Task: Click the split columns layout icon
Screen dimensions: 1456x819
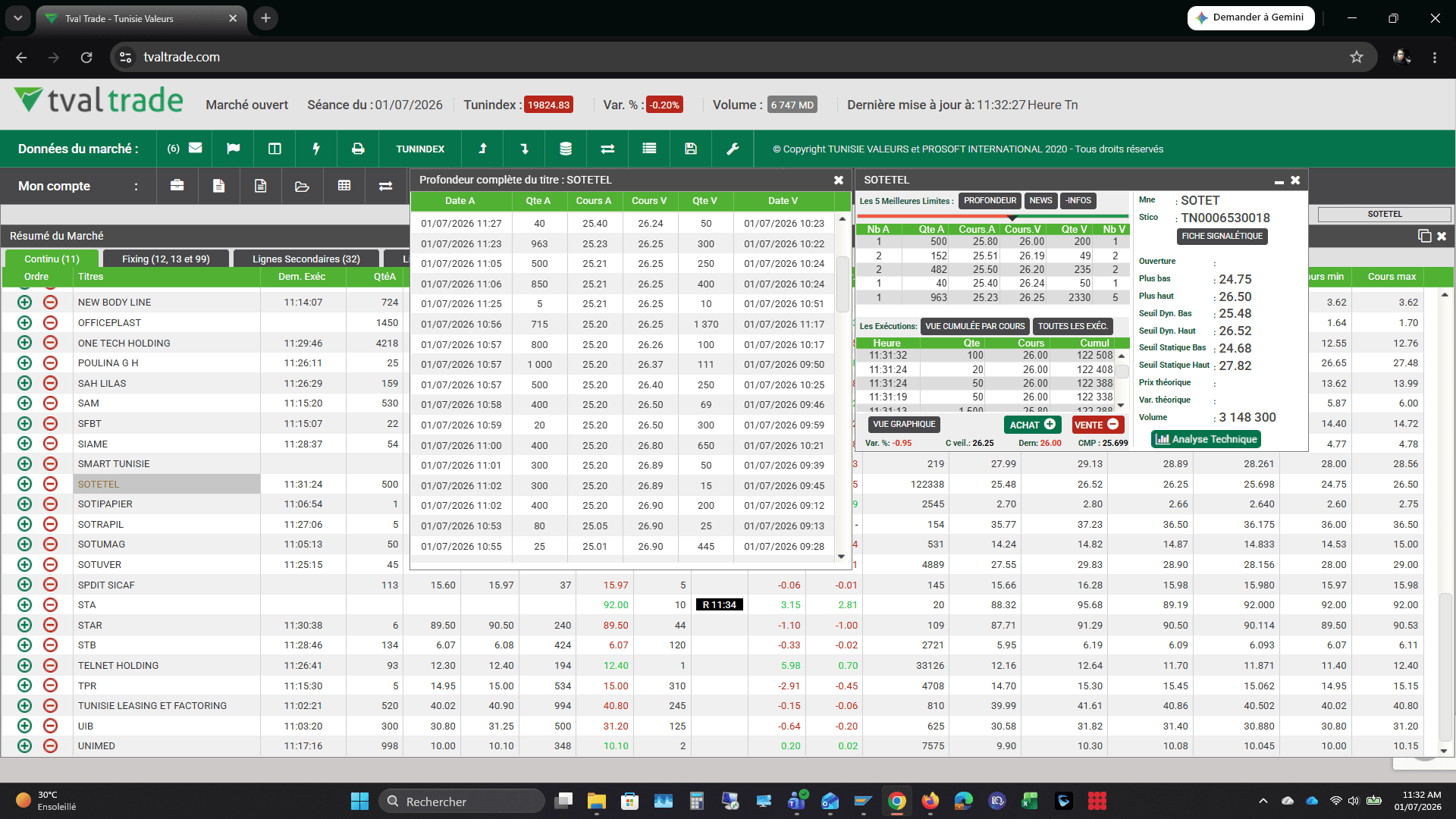Action: 275,149
